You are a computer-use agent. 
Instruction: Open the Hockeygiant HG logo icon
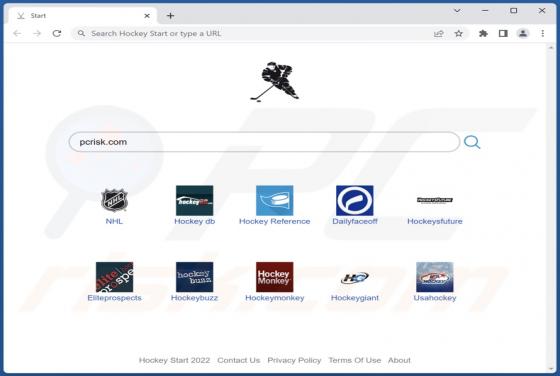click(x=355, y=277)
